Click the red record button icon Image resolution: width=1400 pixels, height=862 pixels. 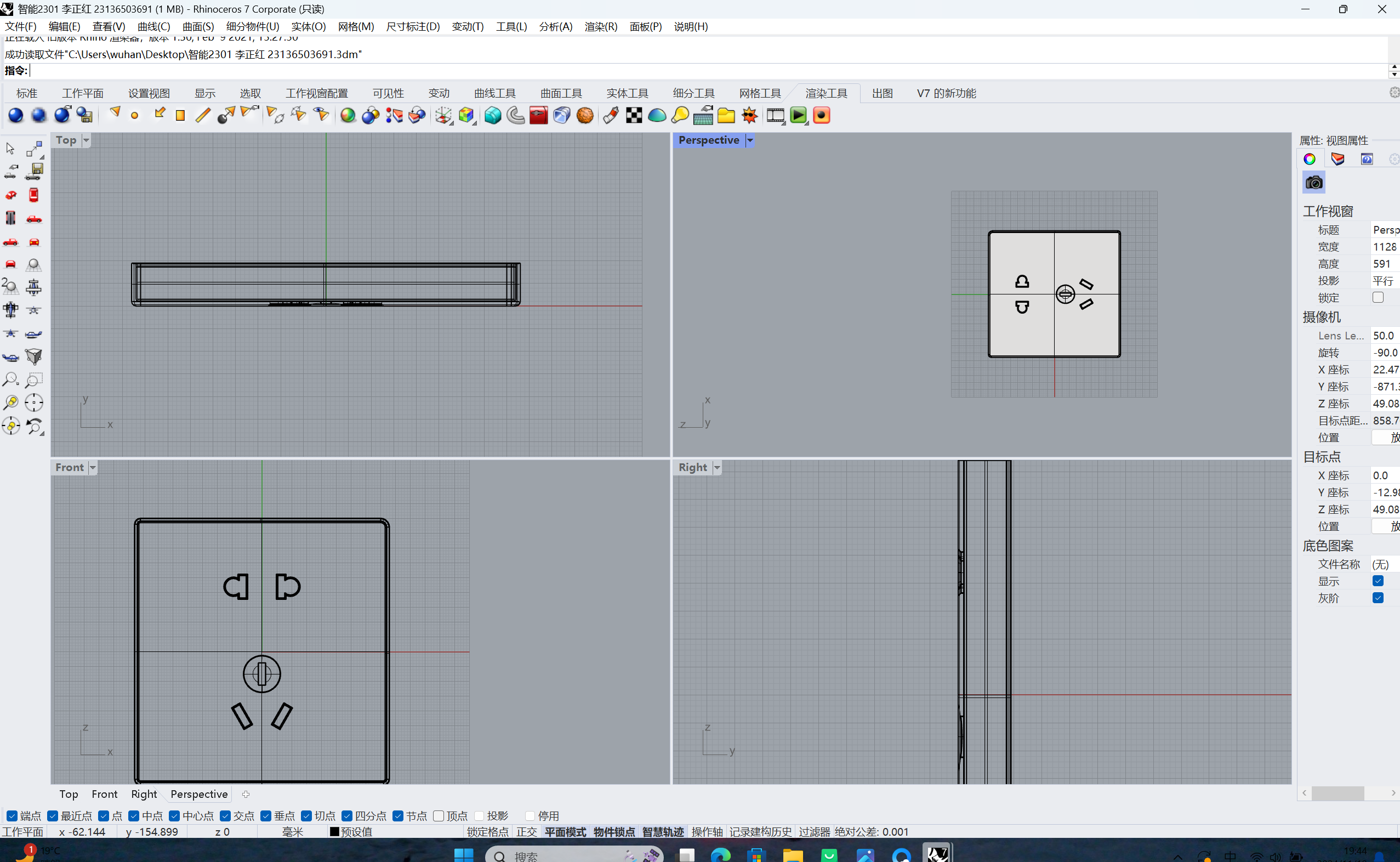(822, 116)
